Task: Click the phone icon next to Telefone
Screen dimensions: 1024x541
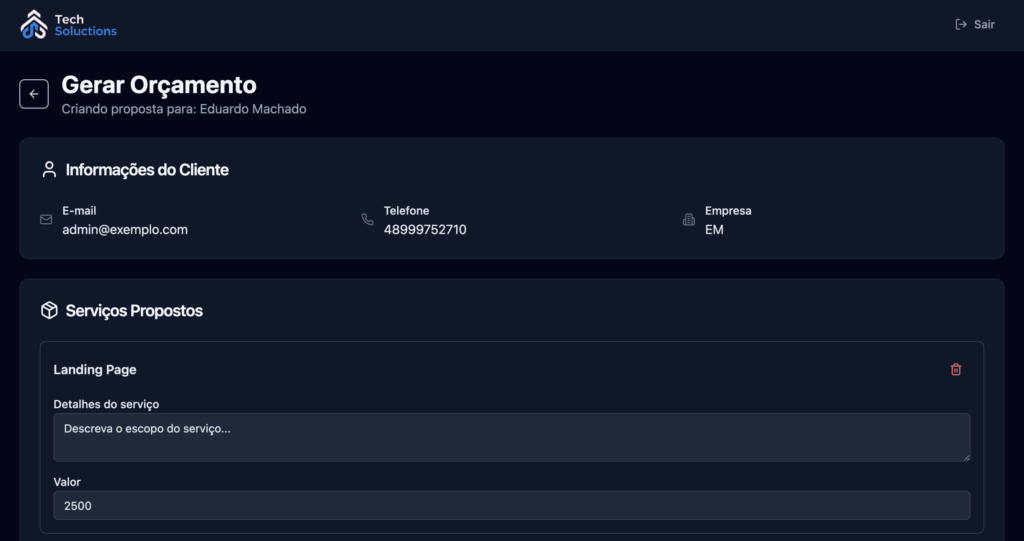Action: point(367,220)
